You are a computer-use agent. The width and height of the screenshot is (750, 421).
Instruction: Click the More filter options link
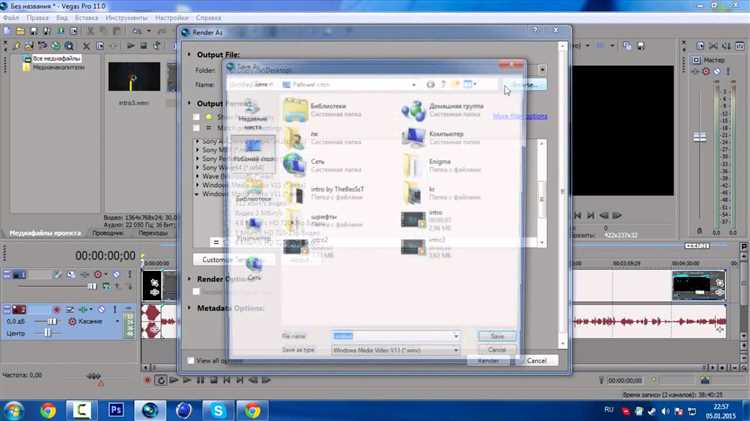pyautogui.click(x=520, y=116)
